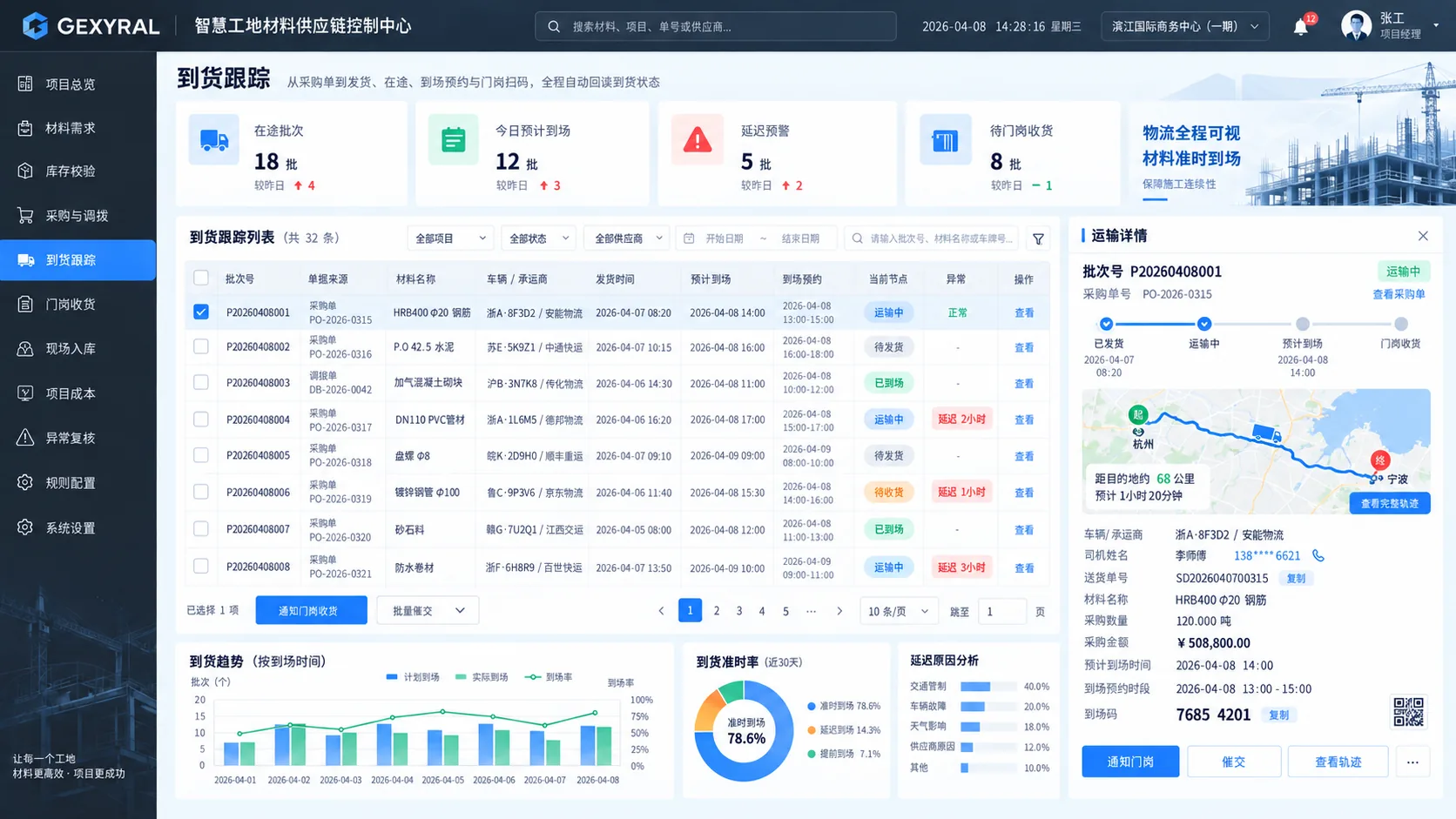Click the GEXYRAL logo
Screen dimensions: 1456x819
[x=91, y=26]
